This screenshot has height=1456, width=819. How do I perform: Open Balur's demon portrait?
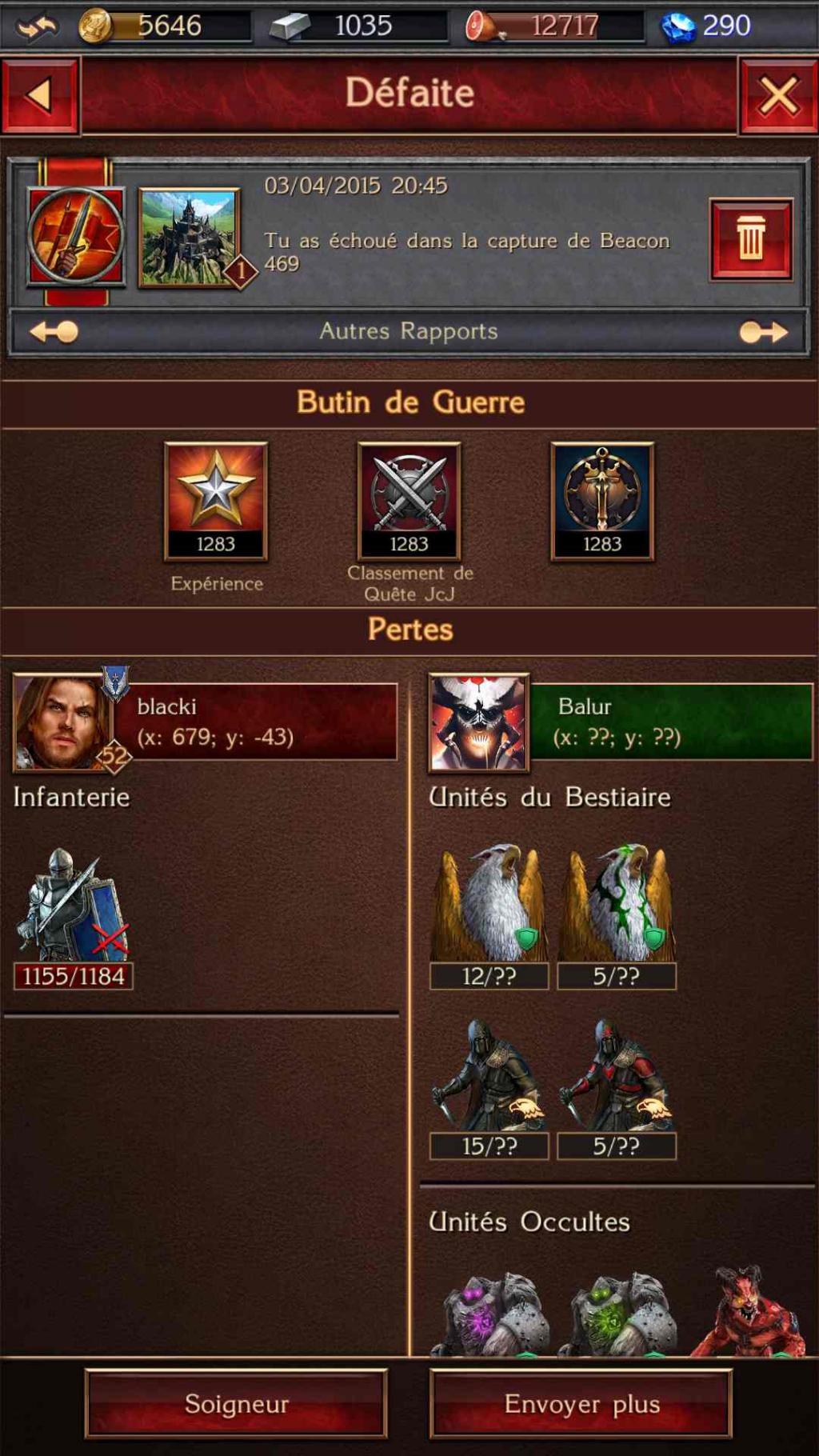[x=478, y=722]
